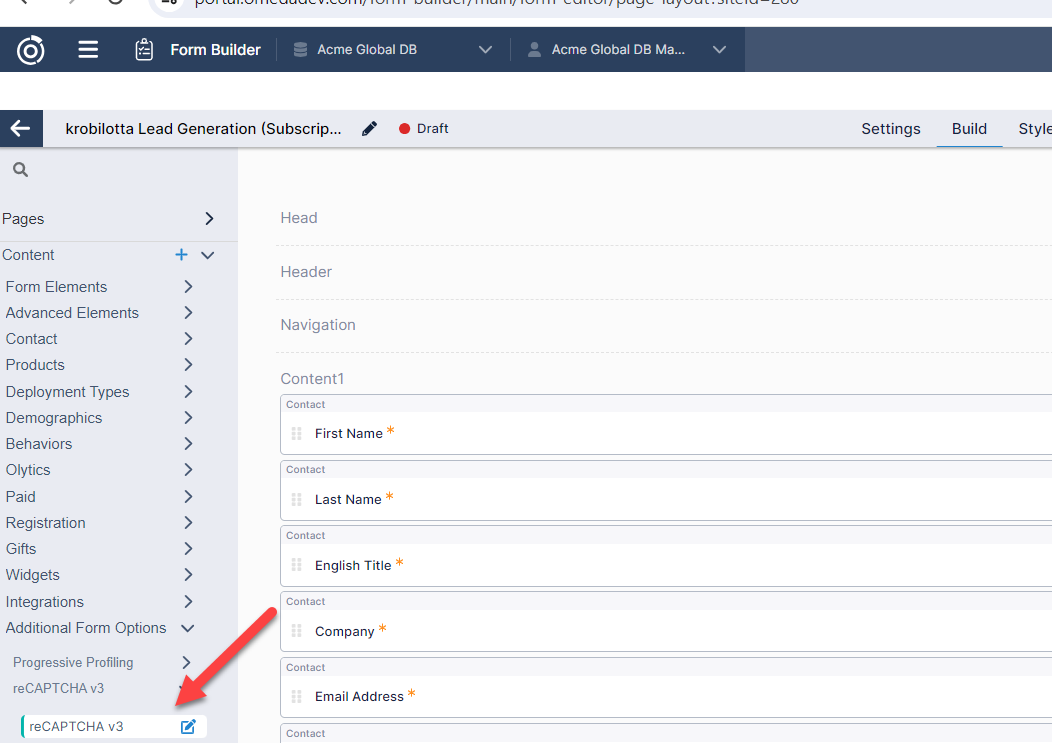Screen dimensions: 1052x743
Task: Click the Omeda logo icon
Action: (x=31, y=50)
